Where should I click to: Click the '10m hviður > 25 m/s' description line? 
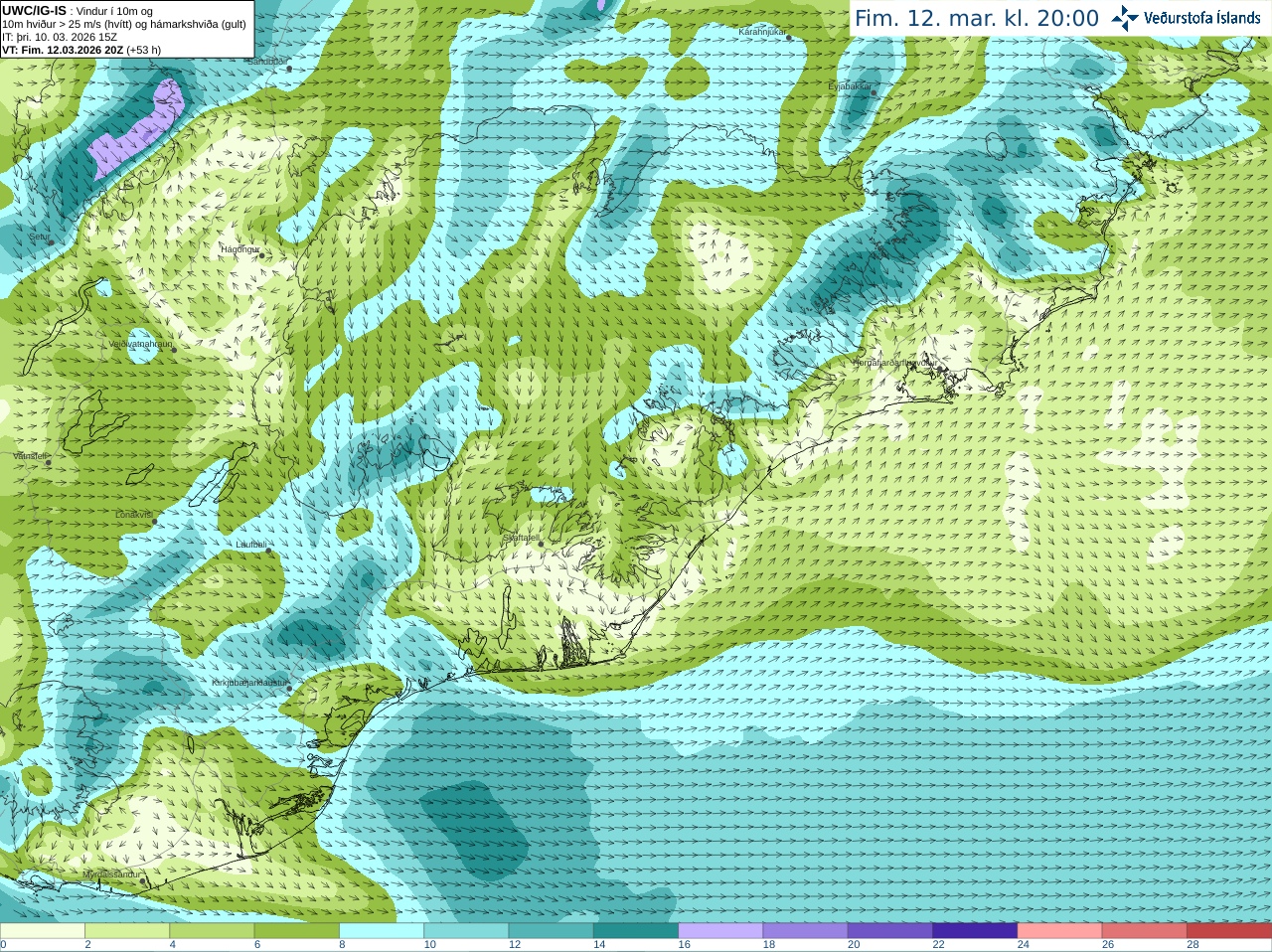pos(124,24)
